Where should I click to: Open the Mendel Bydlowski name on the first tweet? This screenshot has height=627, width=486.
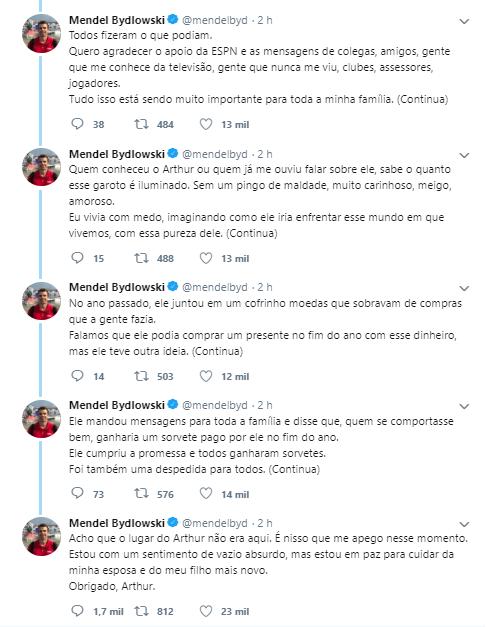coord(117,20)
